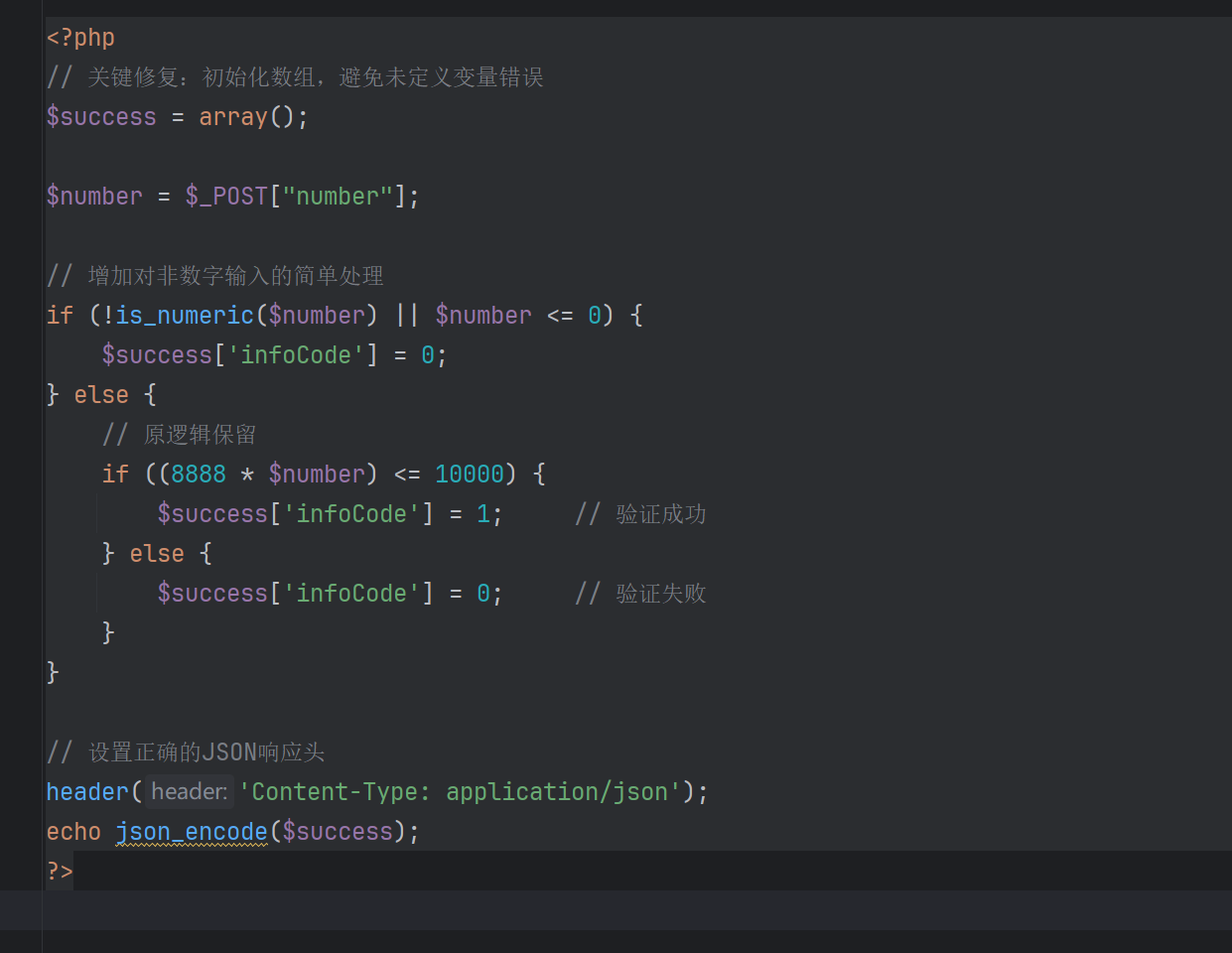Viewport: 1232px width, 953px height.
Task: Click the comment "// 验证成功"
Action: (640, 514)
